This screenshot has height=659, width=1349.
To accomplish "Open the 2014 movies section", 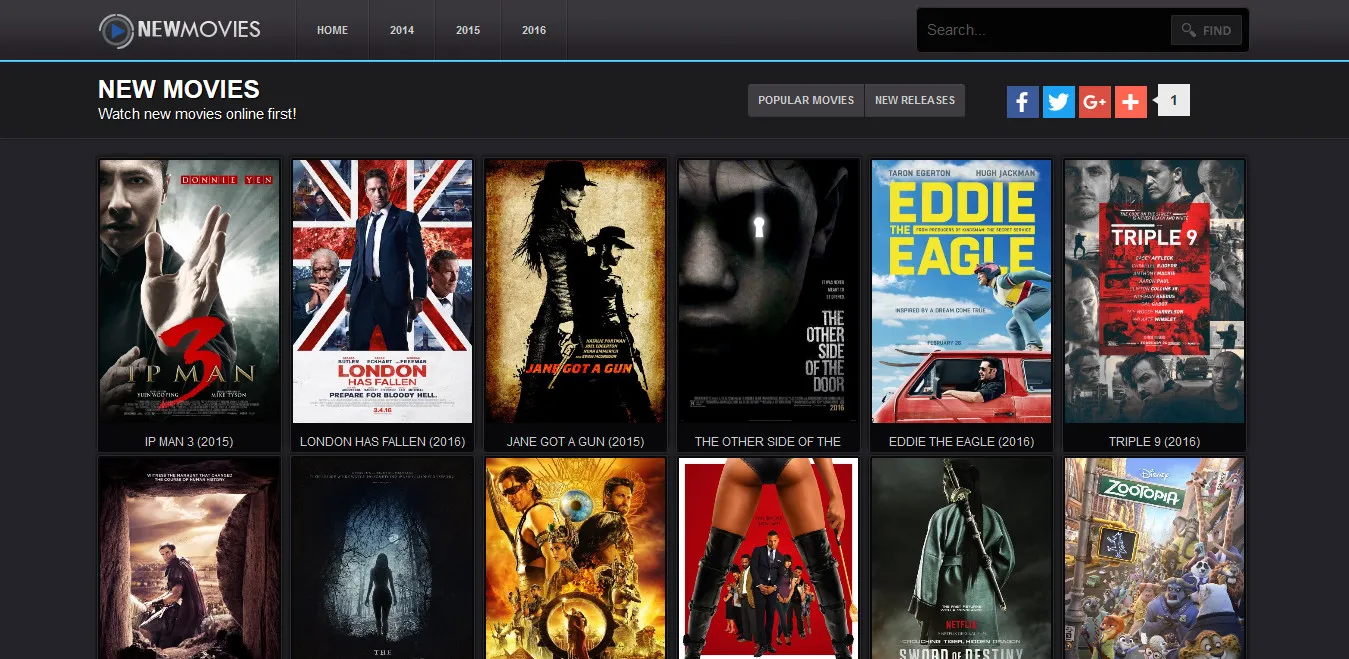I will point(402,30).
